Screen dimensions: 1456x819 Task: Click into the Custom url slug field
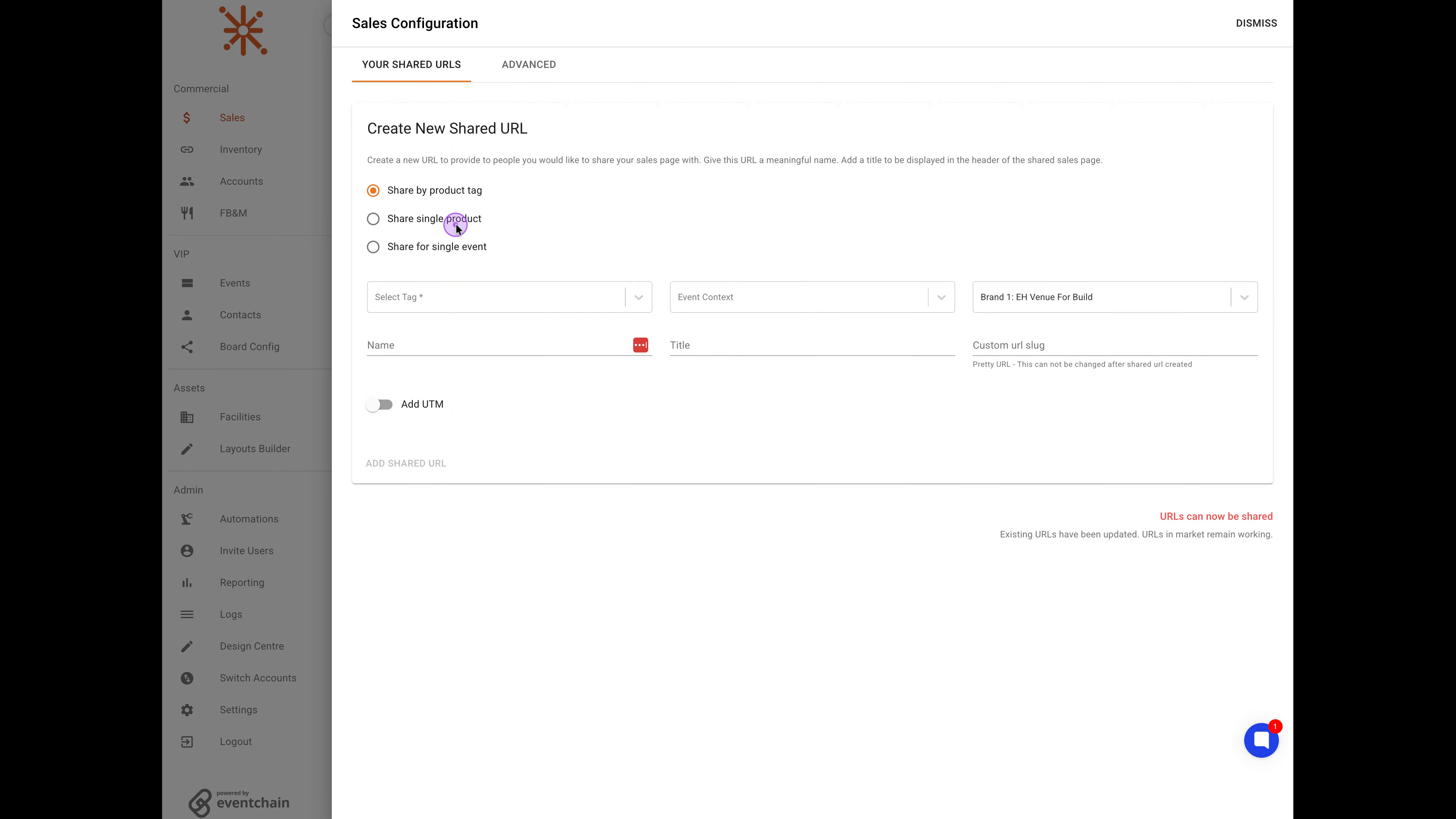[x=1115, y=345]
